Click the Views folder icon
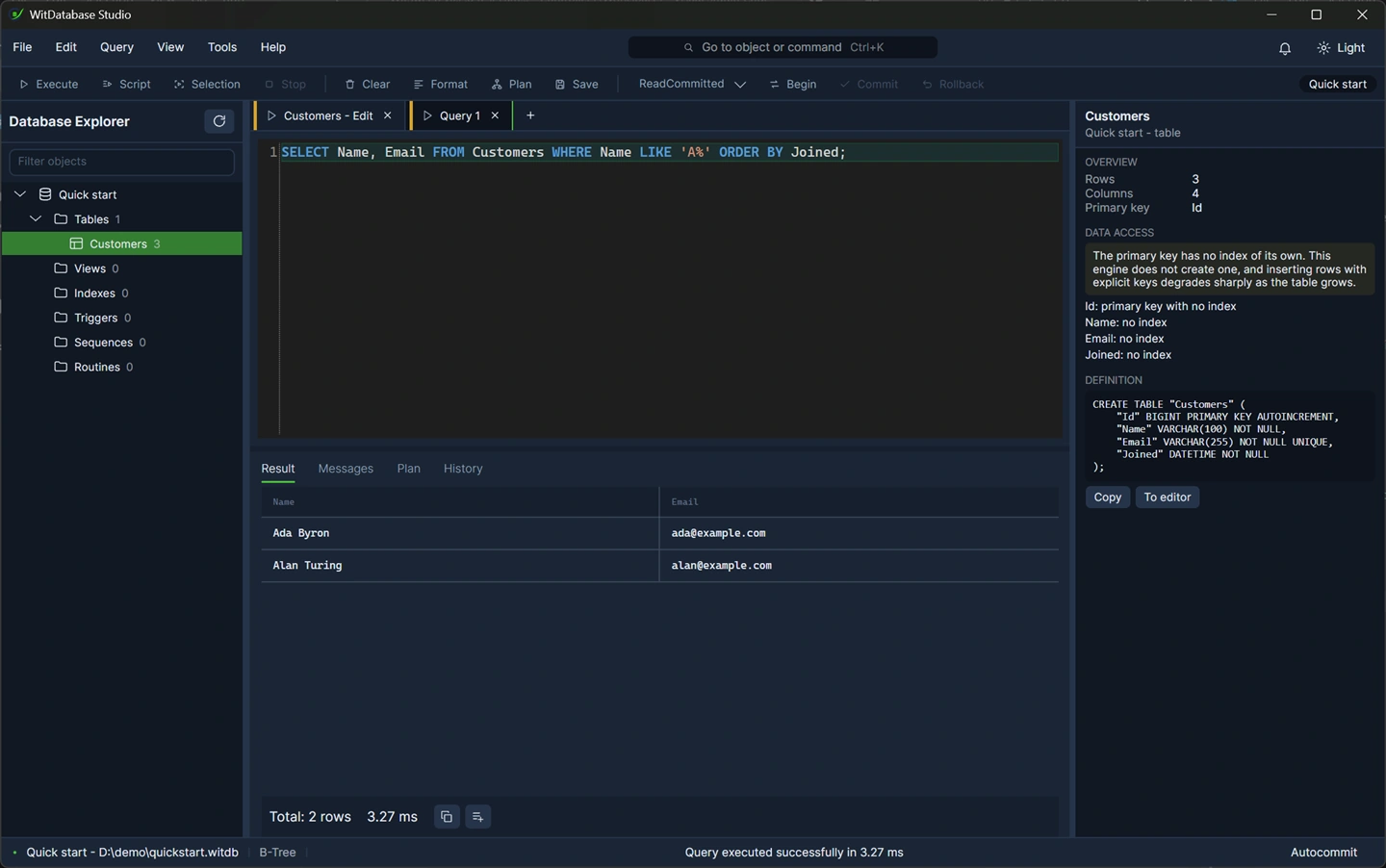This screenshot has height=868, width=1386. click(61, 268)
